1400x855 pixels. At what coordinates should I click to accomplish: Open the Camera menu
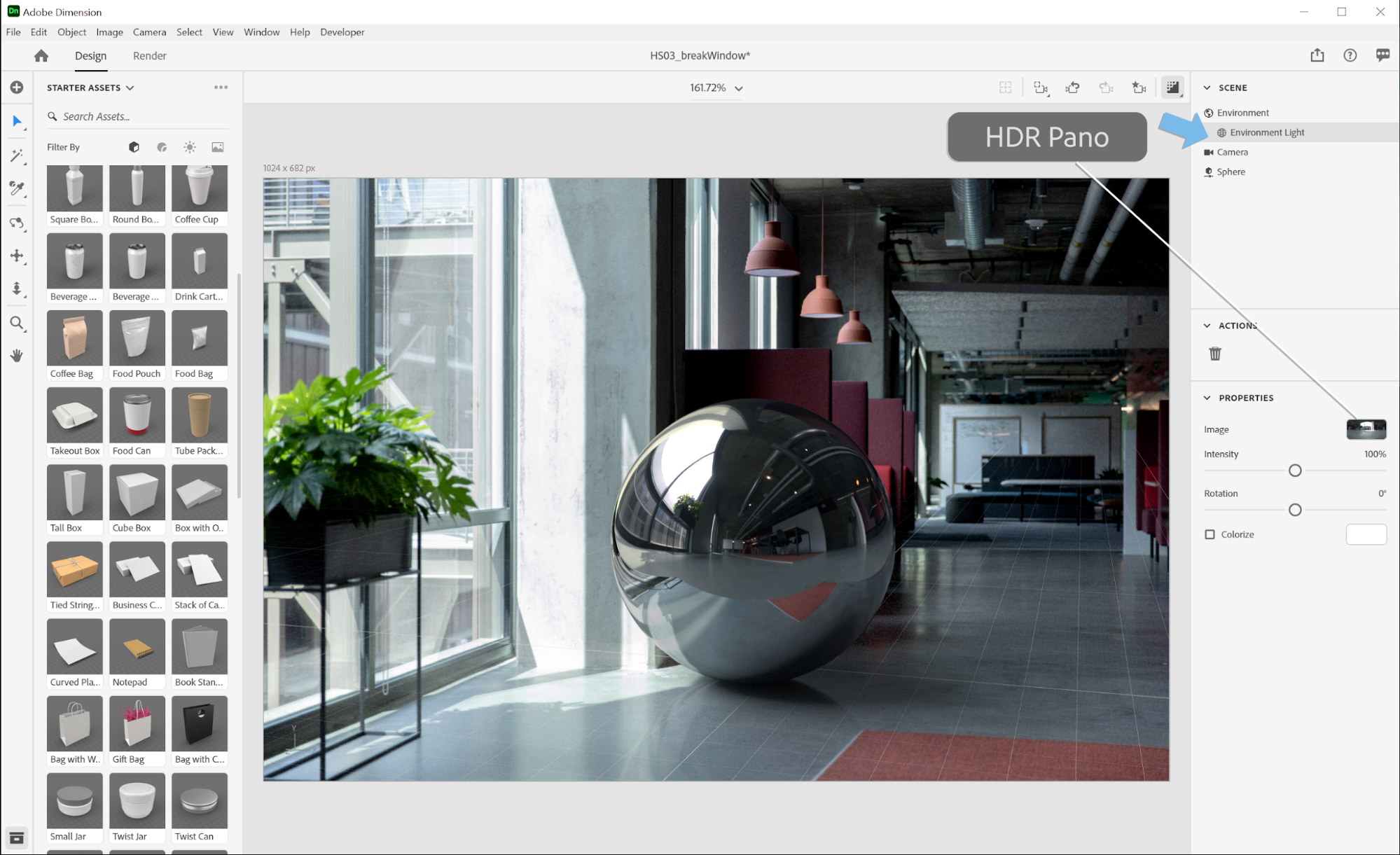click(149, 32)
